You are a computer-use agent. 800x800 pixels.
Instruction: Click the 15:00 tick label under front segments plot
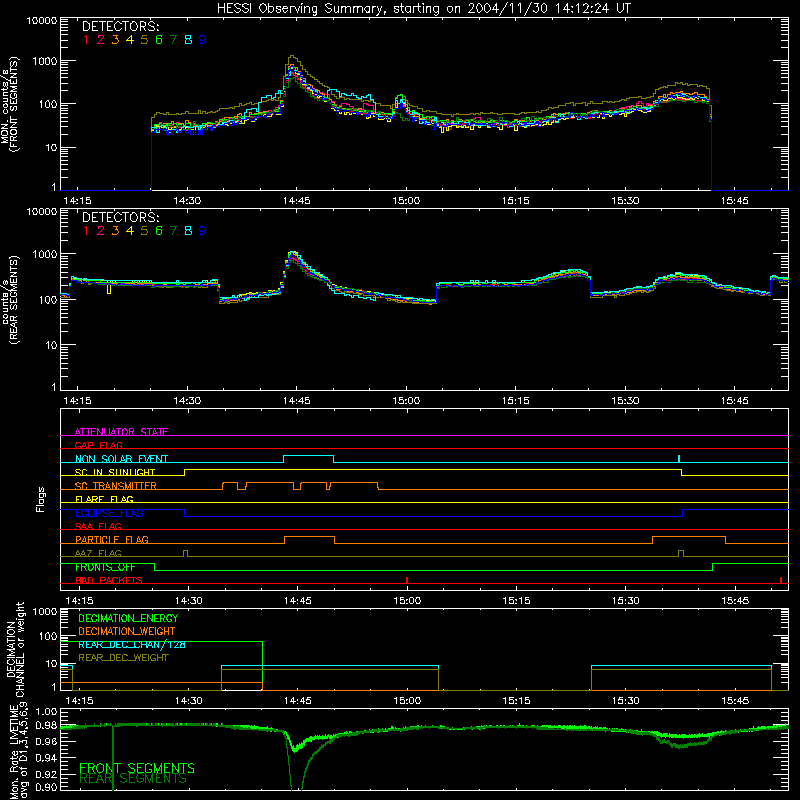406,201
